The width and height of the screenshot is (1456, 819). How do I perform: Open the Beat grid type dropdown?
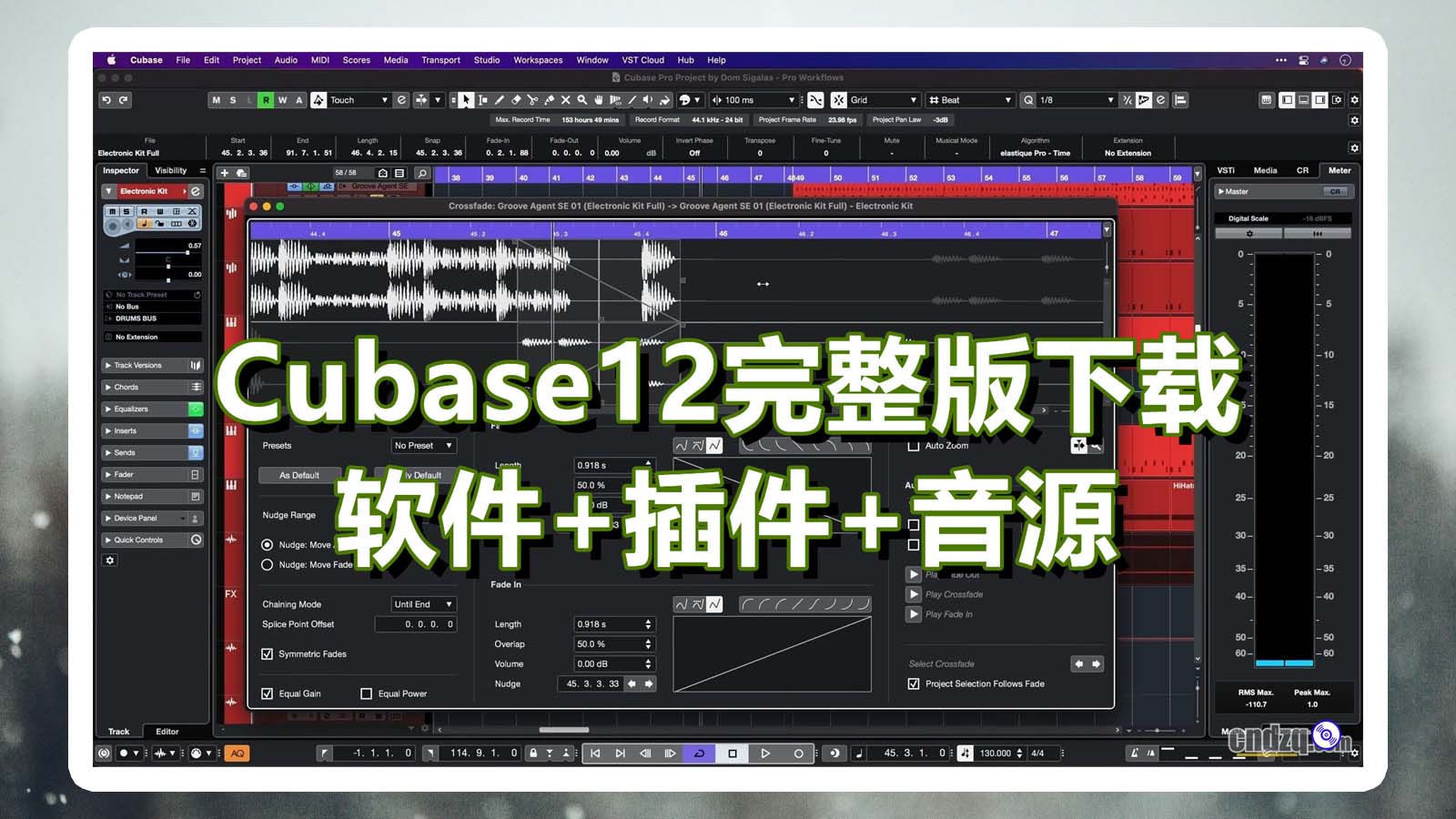coord(970,100)
